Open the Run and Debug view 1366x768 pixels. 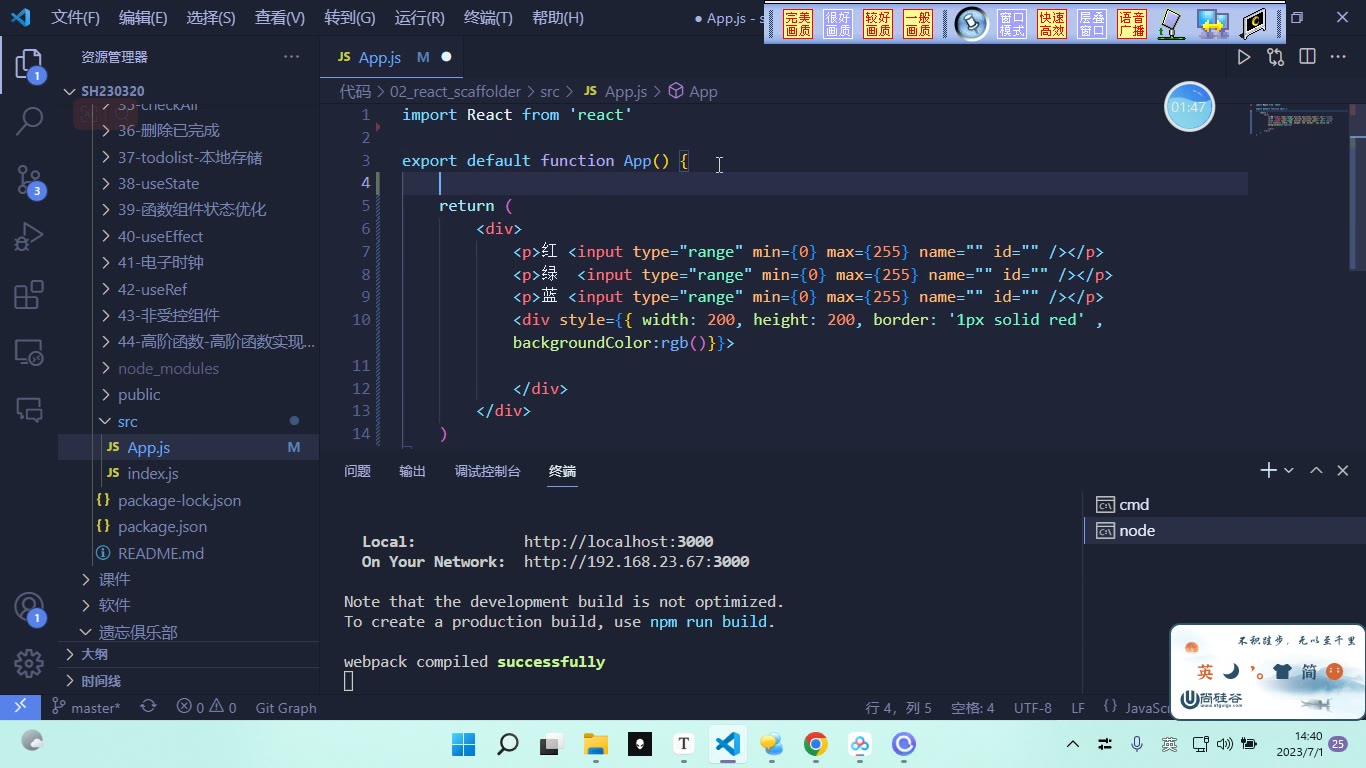[29, 237]
